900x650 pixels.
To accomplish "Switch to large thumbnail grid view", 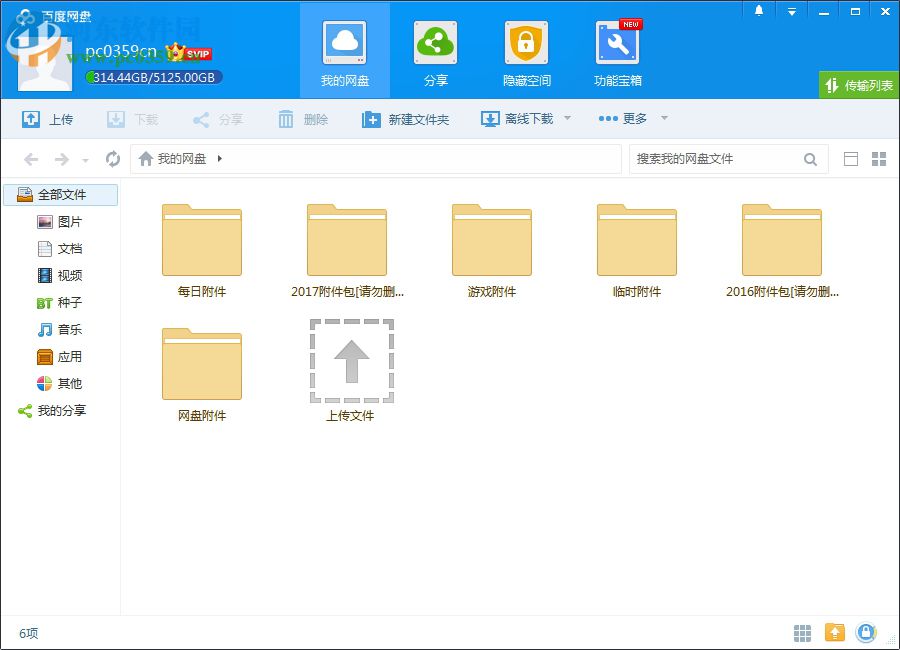I will (x=879, y=159).
